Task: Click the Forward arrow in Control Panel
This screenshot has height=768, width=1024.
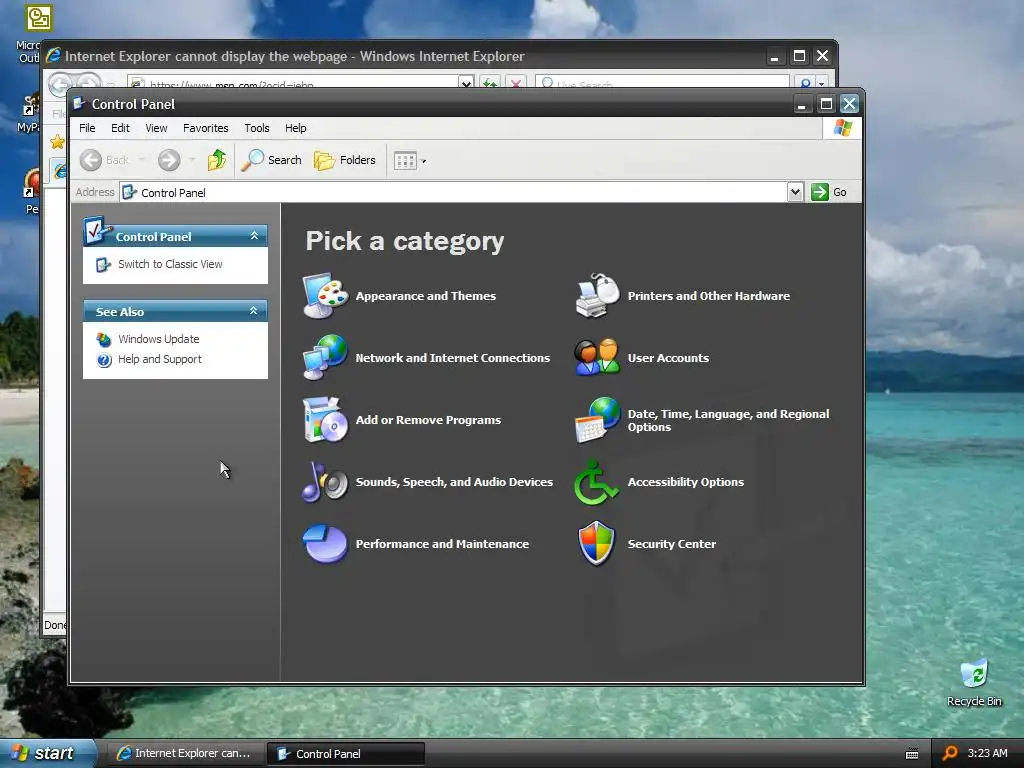Action: coord(169,160)
